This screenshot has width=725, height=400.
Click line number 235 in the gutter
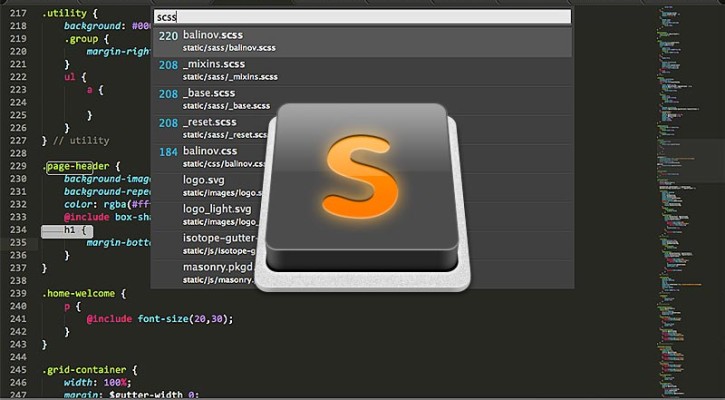(18, 242)
